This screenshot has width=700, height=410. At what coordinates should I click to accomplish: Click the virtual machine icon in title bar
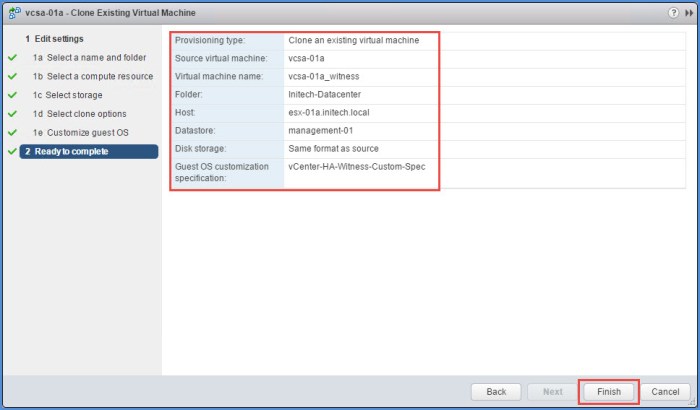pos(14,13)
